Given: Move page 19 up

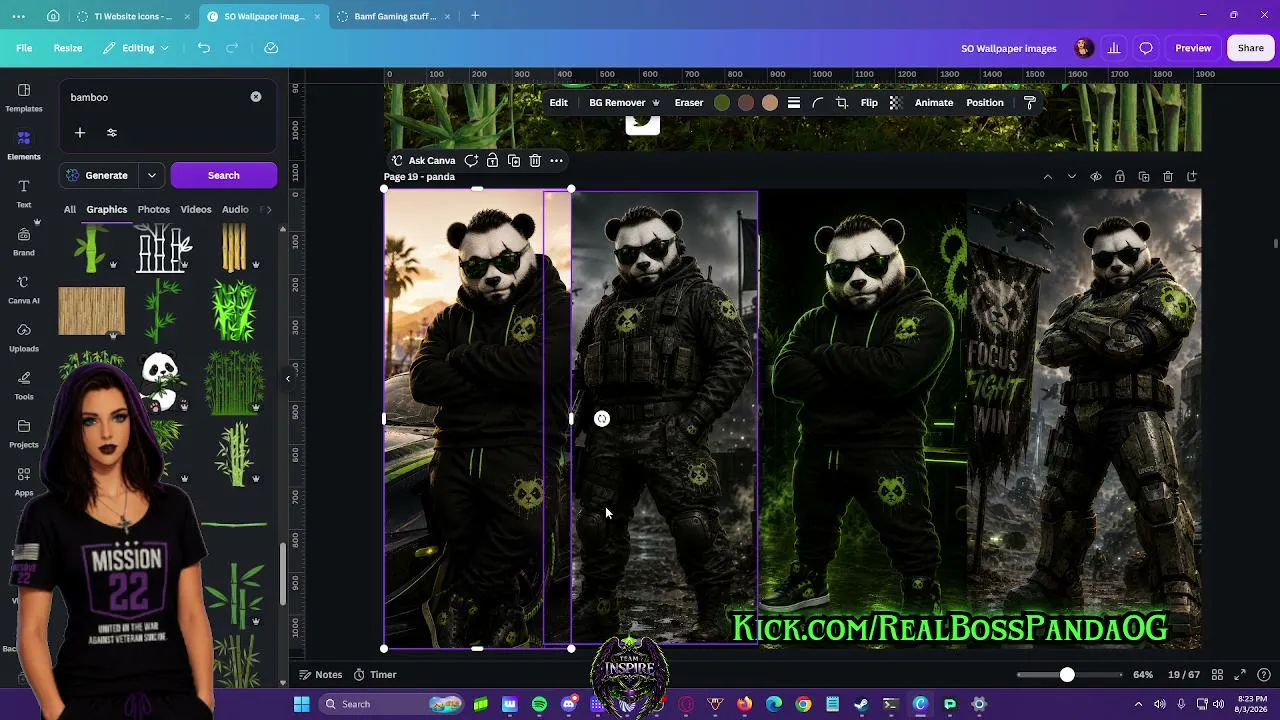Looking at the screenshot, I should [1048, 177].
